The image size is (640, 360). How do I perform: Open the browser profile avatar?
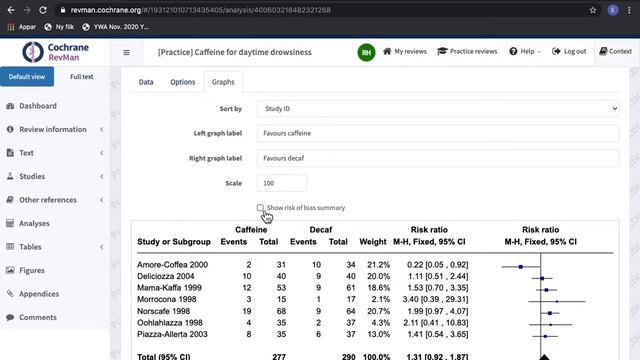[613, 10]
